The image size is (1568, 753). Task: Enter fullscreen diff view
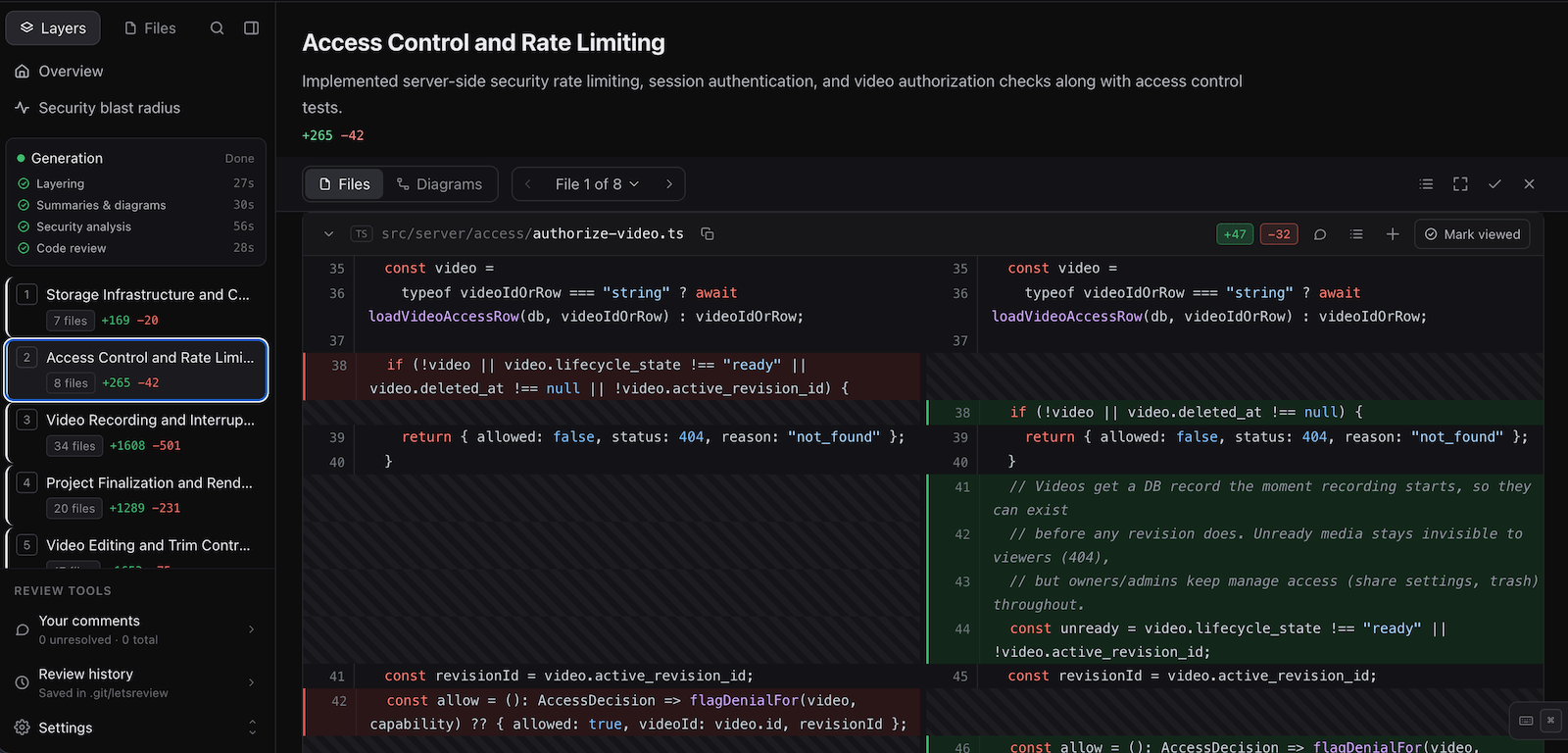pos(1460,184)
